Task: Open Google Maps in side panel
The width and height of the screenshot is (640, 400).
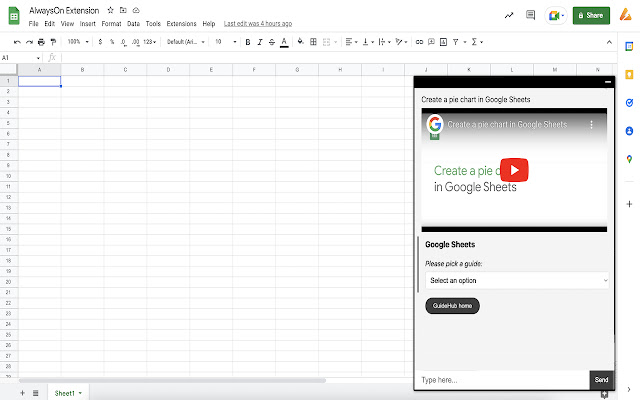Action: pos(629,159)
